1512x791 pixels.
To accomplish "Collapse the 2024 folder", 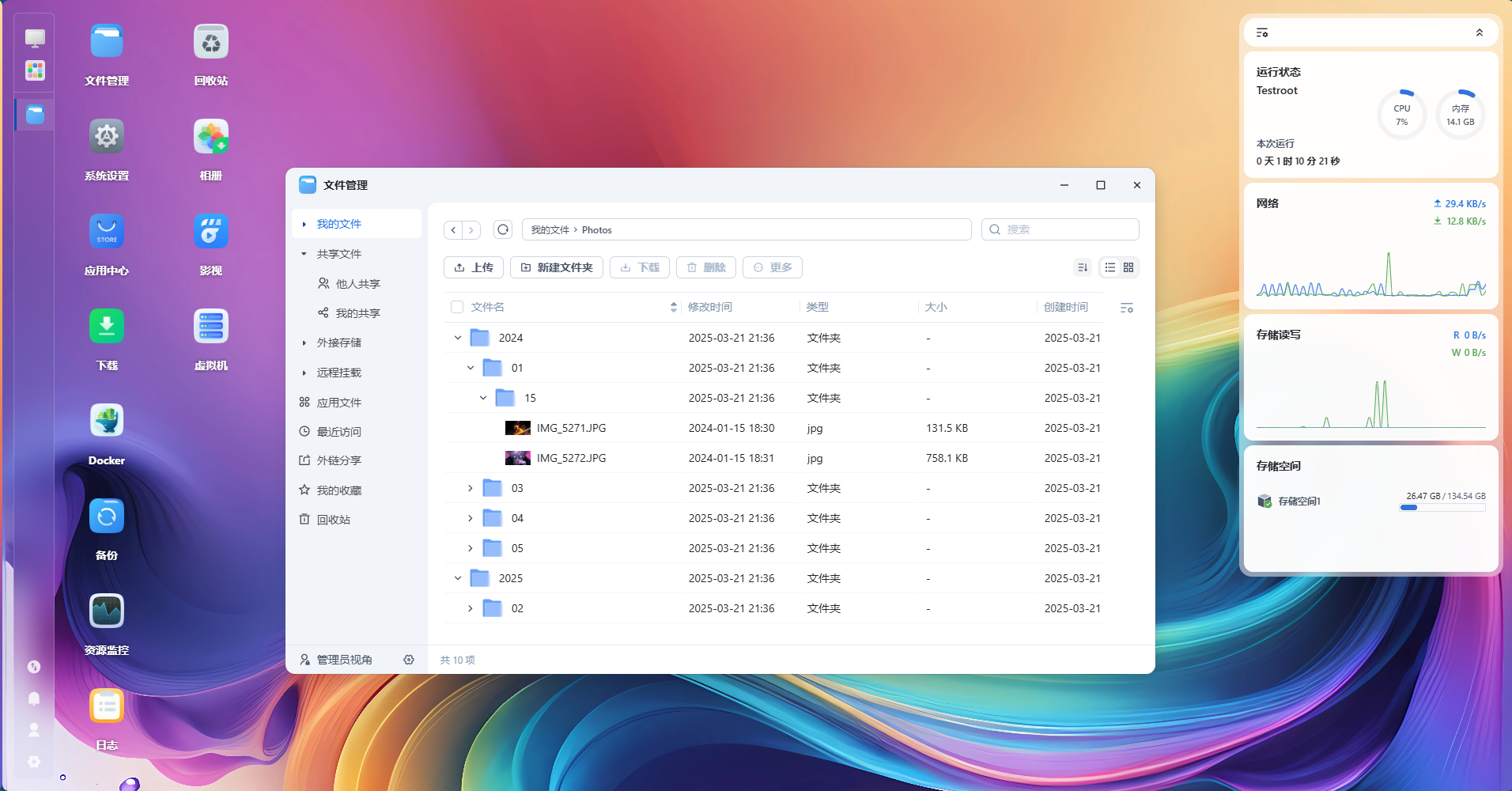I will pos(458,338).
